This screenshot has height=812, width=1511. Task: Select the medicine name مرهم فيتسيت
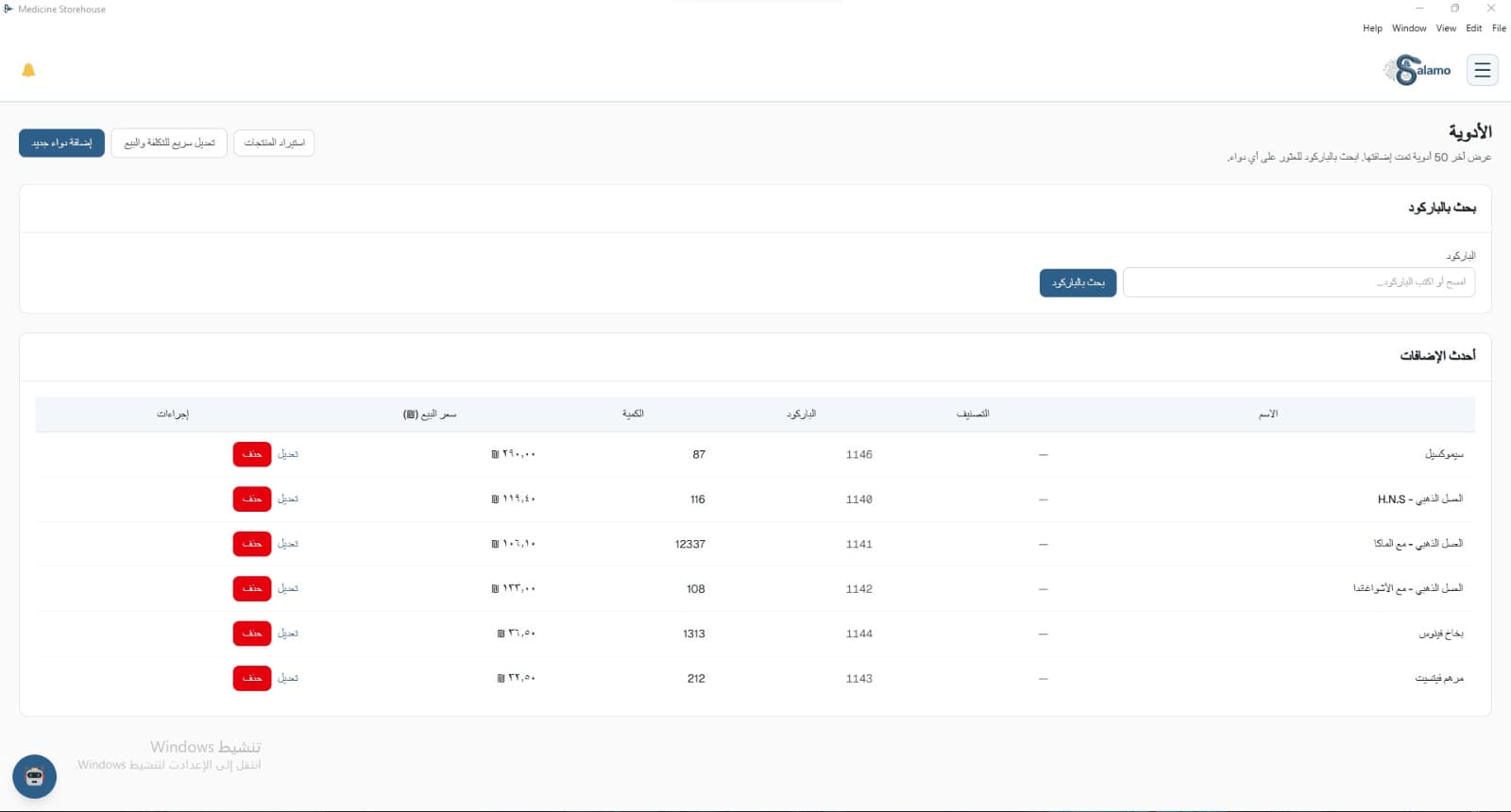1439,678
